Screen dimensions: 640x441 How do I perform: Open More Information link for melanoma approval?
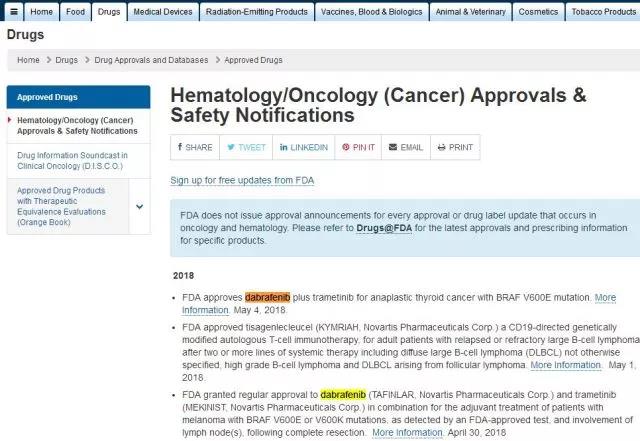coord(407,432)
